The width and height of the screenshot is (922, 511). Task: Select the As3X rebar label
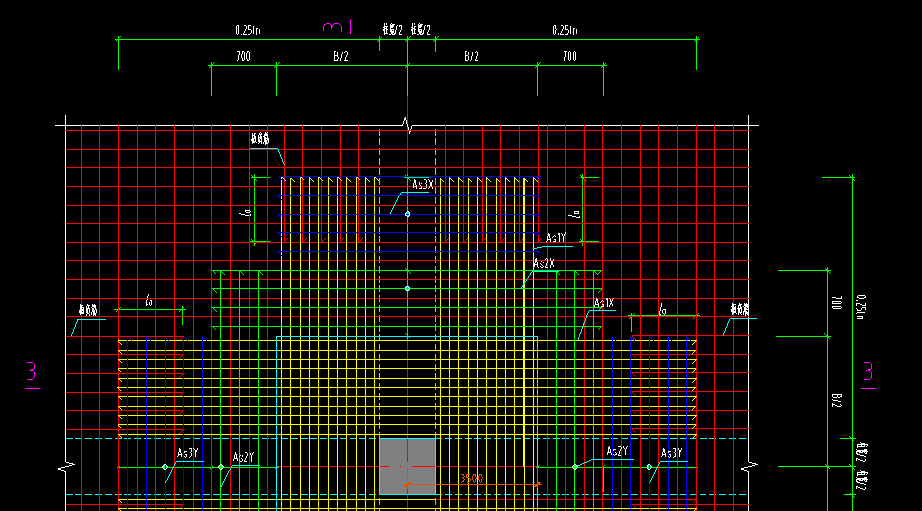[422, 185]
